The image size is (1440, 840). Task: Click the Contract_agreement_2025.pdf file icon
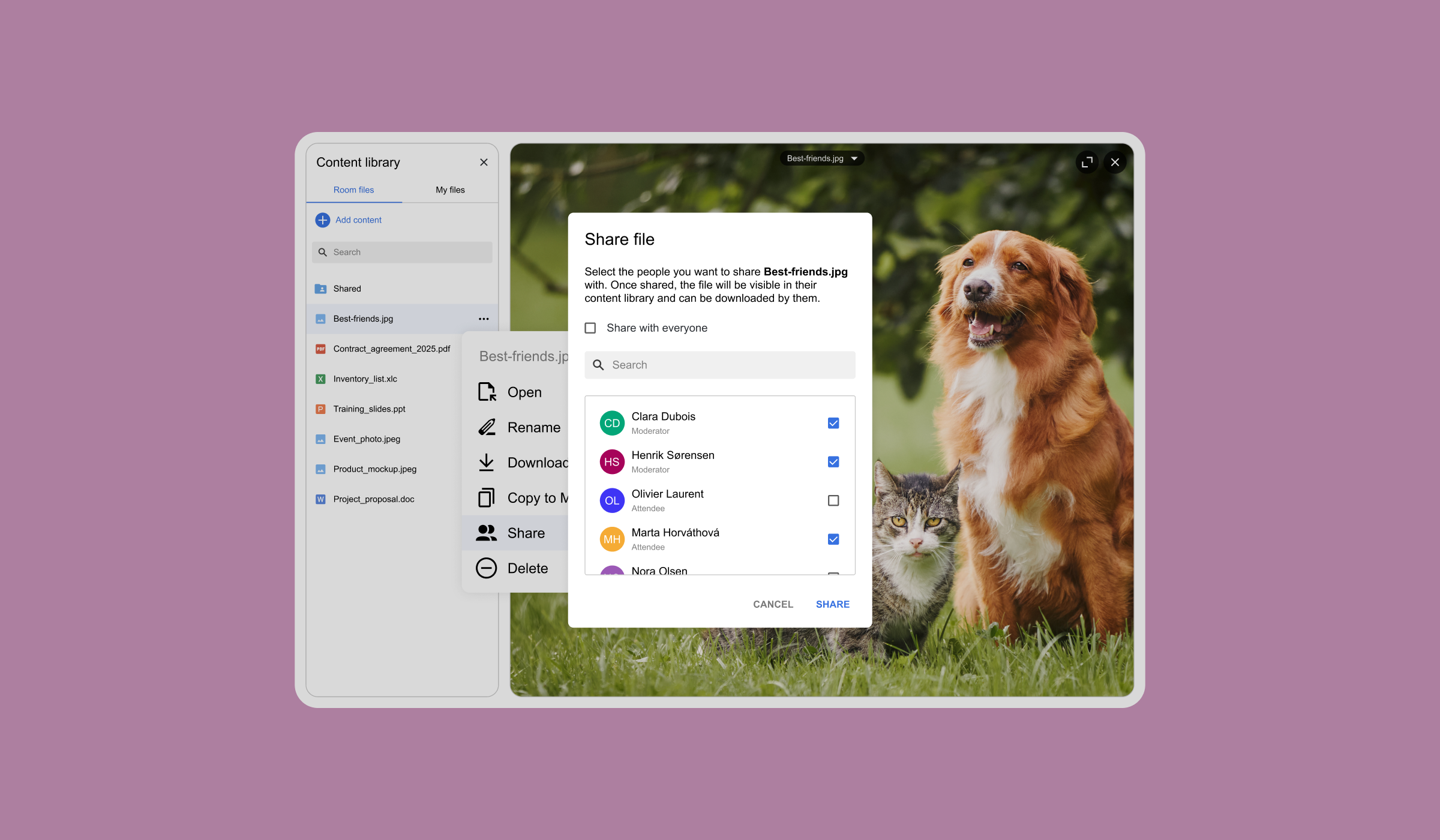[x=320, y=349]
